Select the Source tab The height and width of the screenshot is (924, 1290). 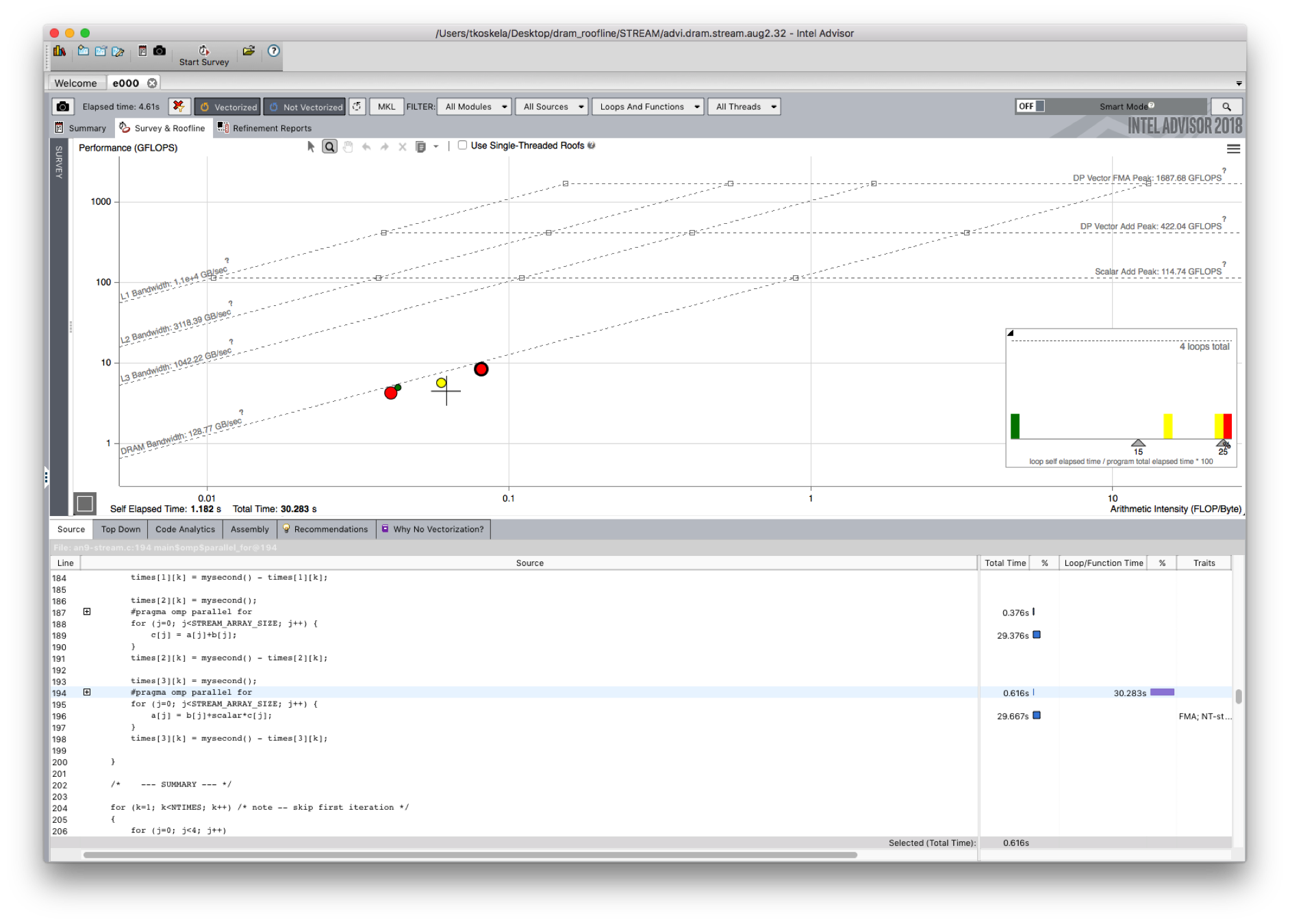coord(71,529)
